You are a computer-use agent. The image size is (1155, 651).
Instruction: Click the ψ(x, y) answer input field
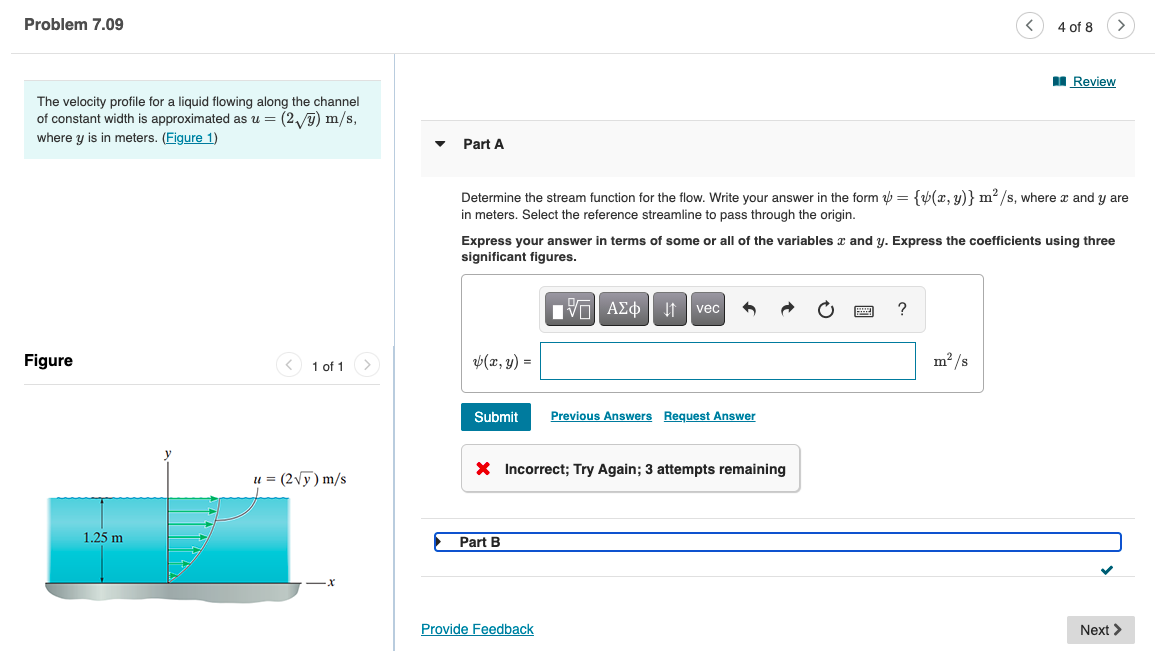tap(728, 361)
